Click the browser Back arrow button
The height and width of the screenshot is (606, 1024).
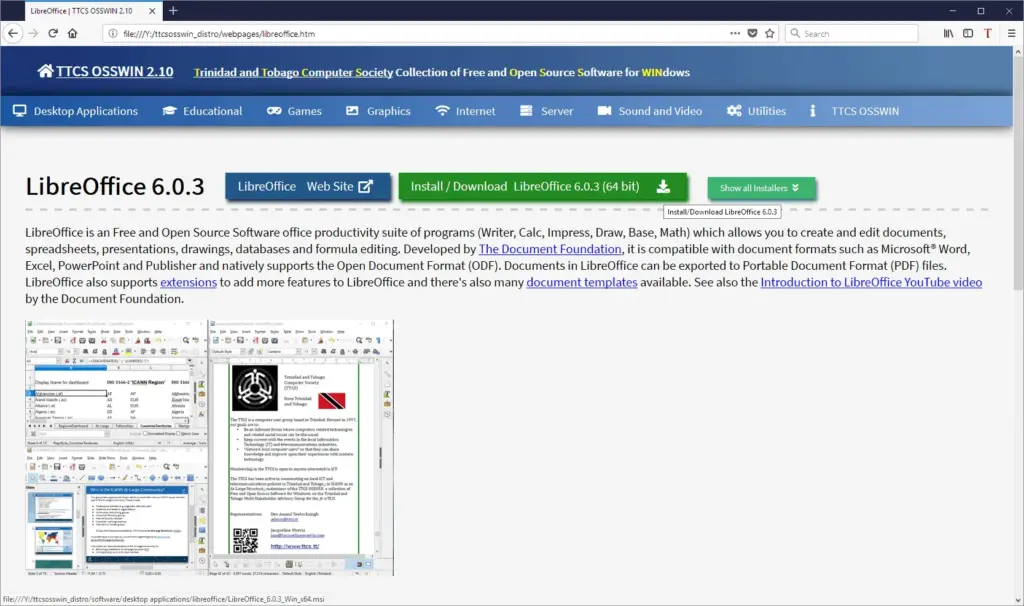point(13,33)
